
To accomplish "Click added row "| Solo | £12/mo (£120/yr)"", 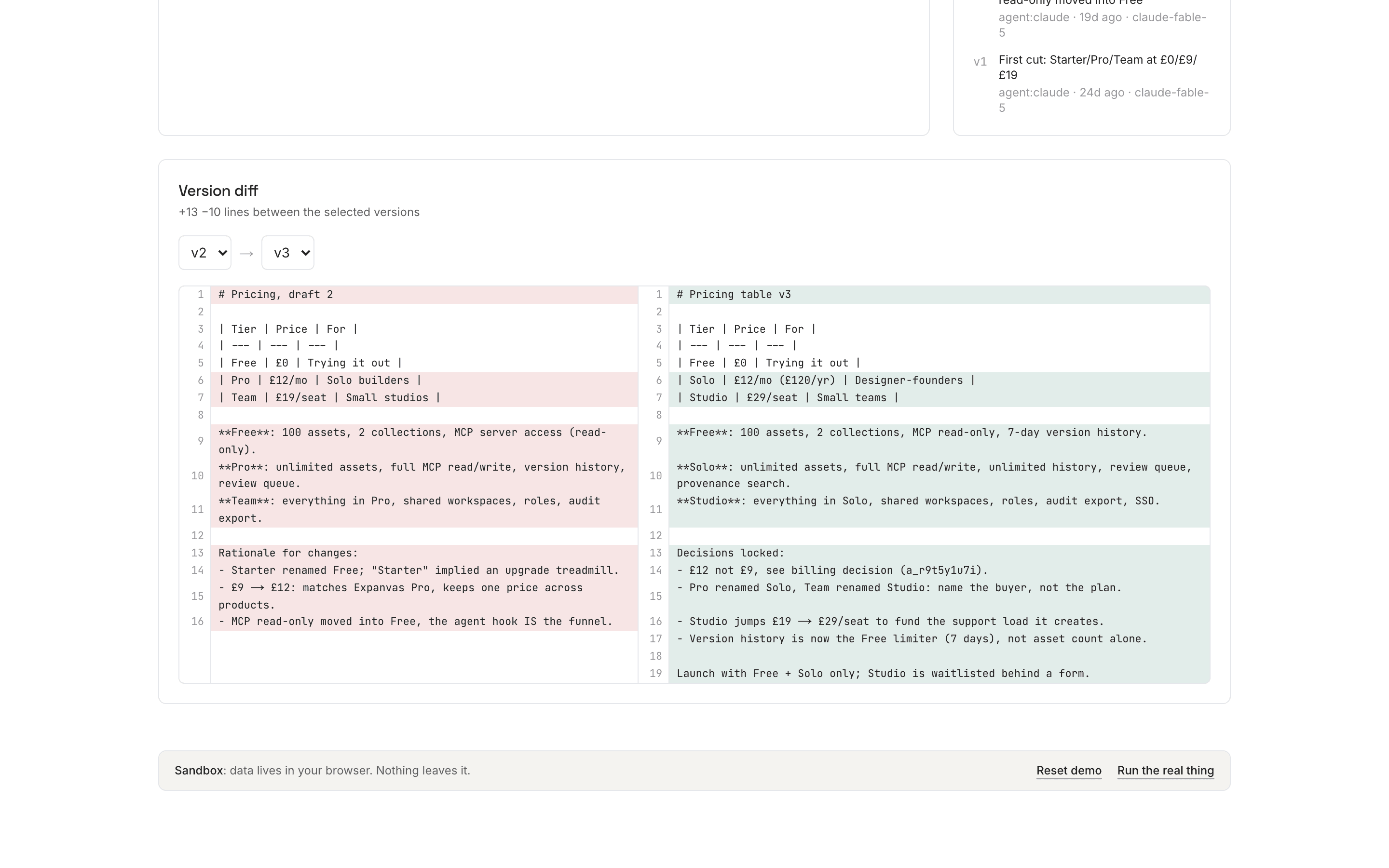I will coord(939,380).
